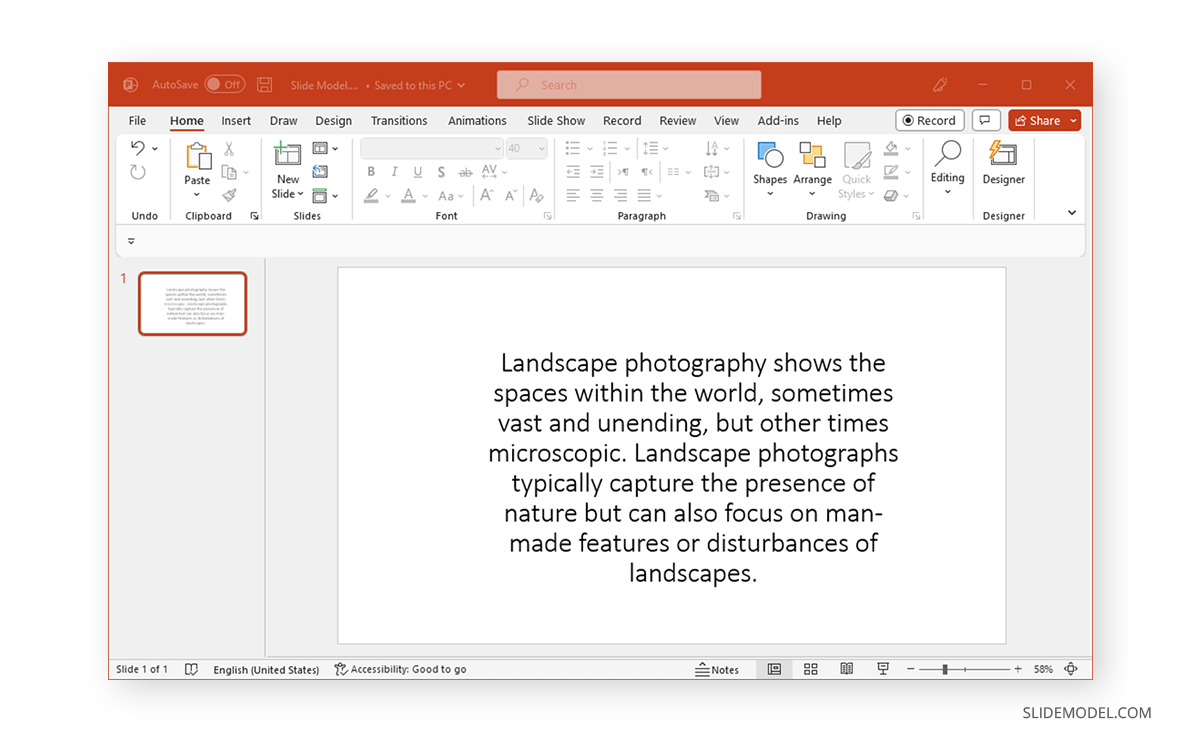Toggle numbered list formatting
The width and height of the screenshot is (1200, 743).
point(610,148)
